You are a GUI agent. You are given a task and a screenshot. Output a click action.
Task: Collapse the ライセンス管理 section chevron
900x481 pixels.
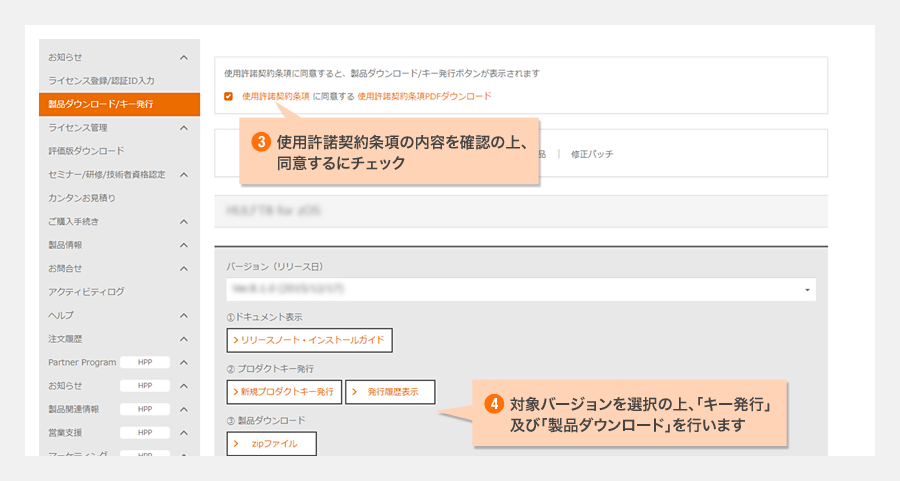(184, 128)
